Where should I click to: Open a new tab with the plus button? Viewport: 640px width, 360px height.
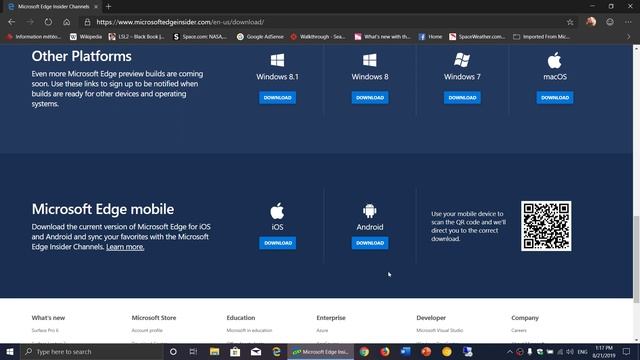pos(109,7)
